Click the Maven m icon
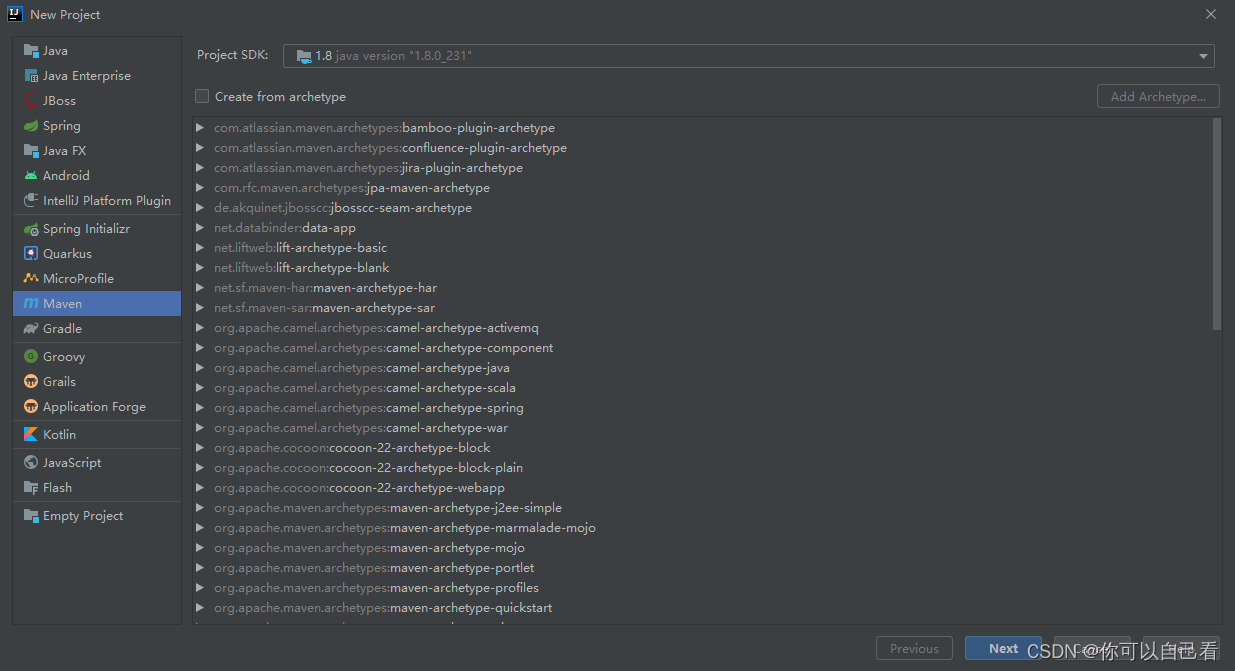1235x671 pixels. pyautogui.click(x=31, y=304)
